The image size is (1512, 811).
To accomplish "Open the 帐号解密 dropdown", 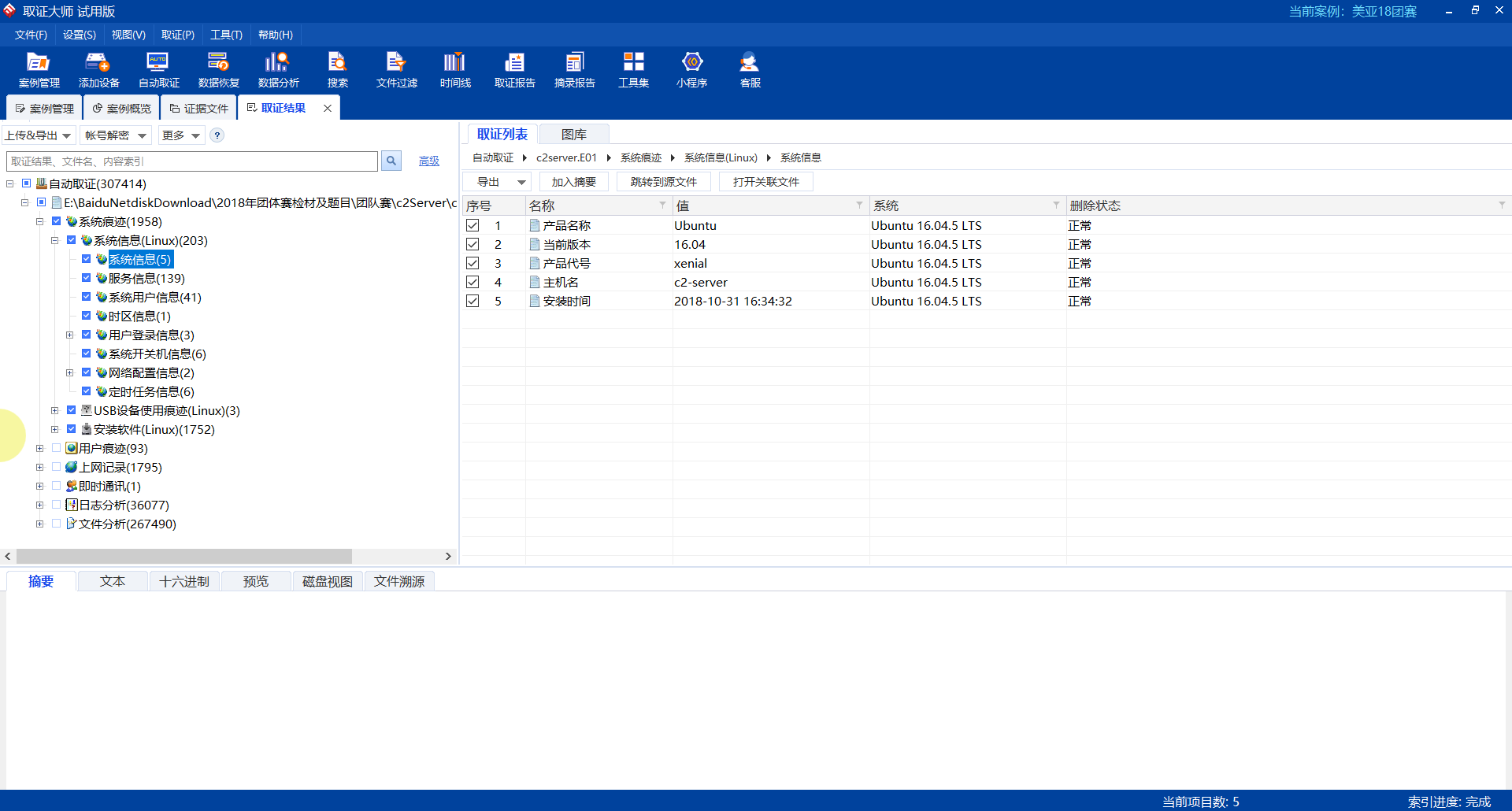I will pos(116,135).
